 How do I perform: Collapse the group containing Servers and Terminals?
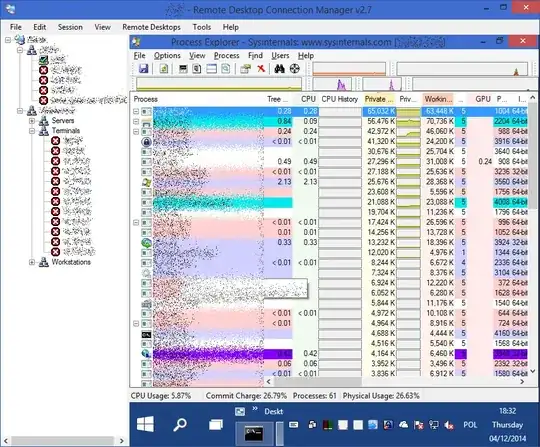[x=20, y=111]
